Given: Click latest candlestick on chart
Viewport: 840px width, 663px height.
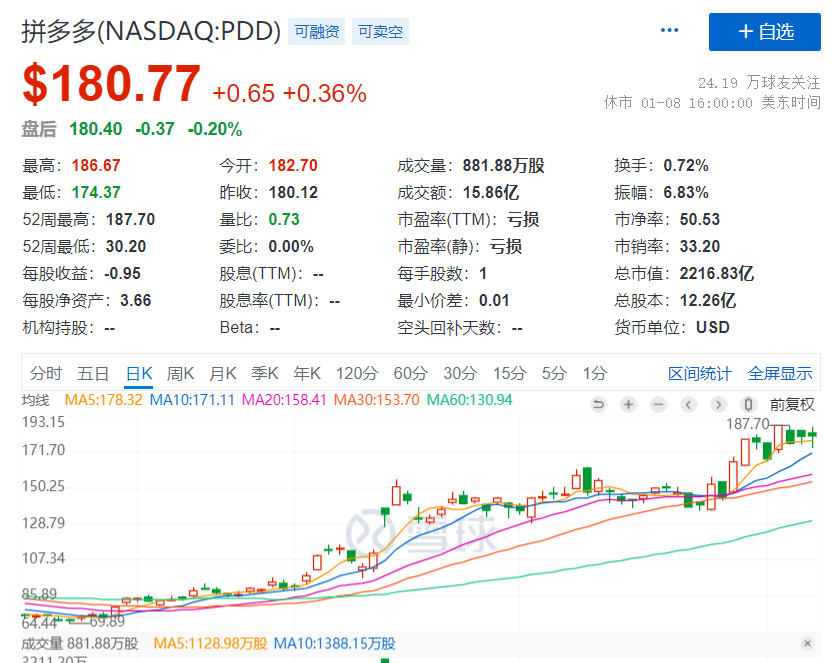Looking at the screenshot, I should 813,436.
